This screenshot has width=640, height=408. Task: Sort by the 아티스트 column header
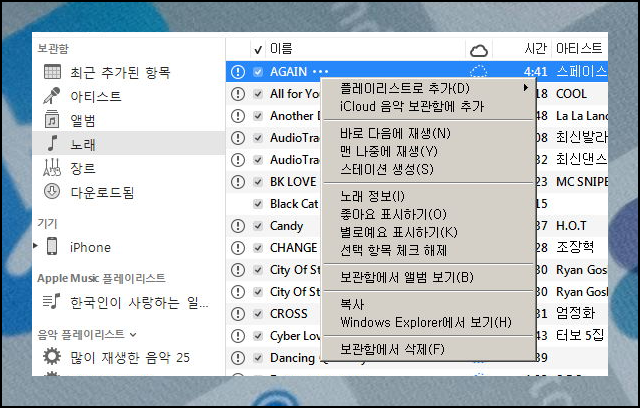pos(579,49)
